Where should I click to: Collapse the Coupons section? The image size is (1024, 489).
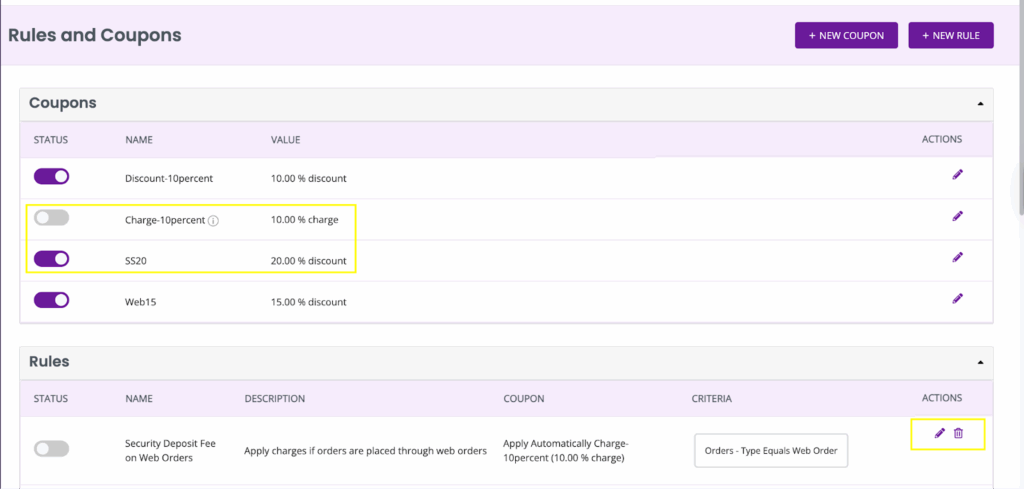980,104
